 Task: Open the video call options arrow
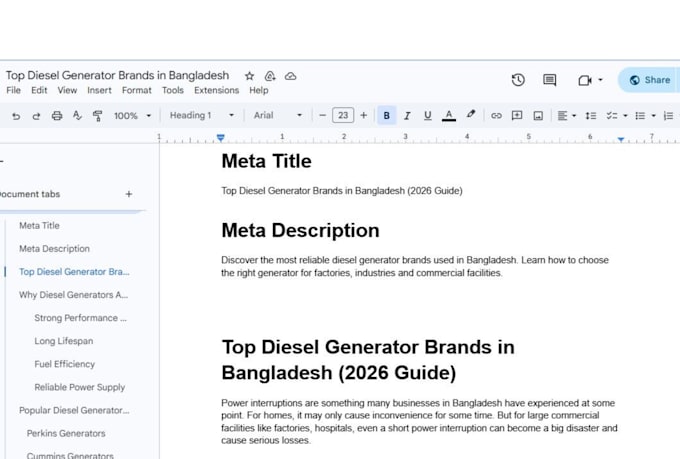point(601,80)
